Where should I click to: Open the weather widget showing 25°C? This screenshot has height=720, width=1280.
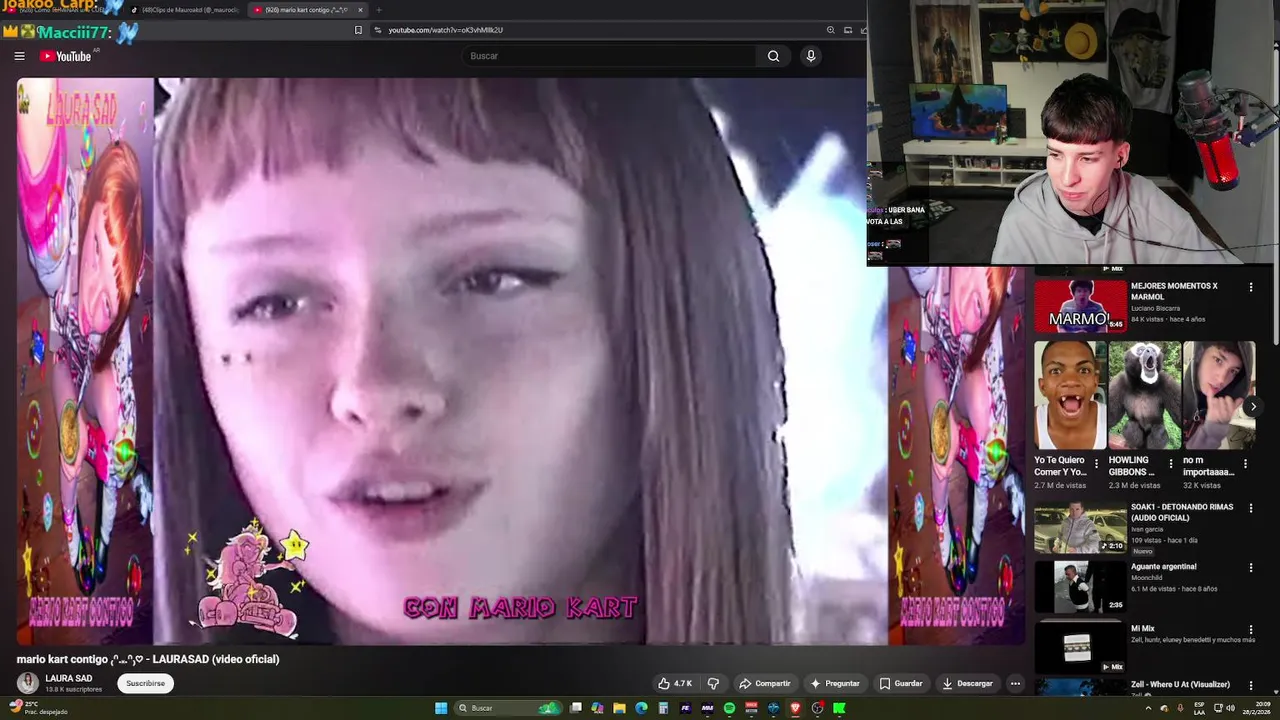[x=38, y=708]
